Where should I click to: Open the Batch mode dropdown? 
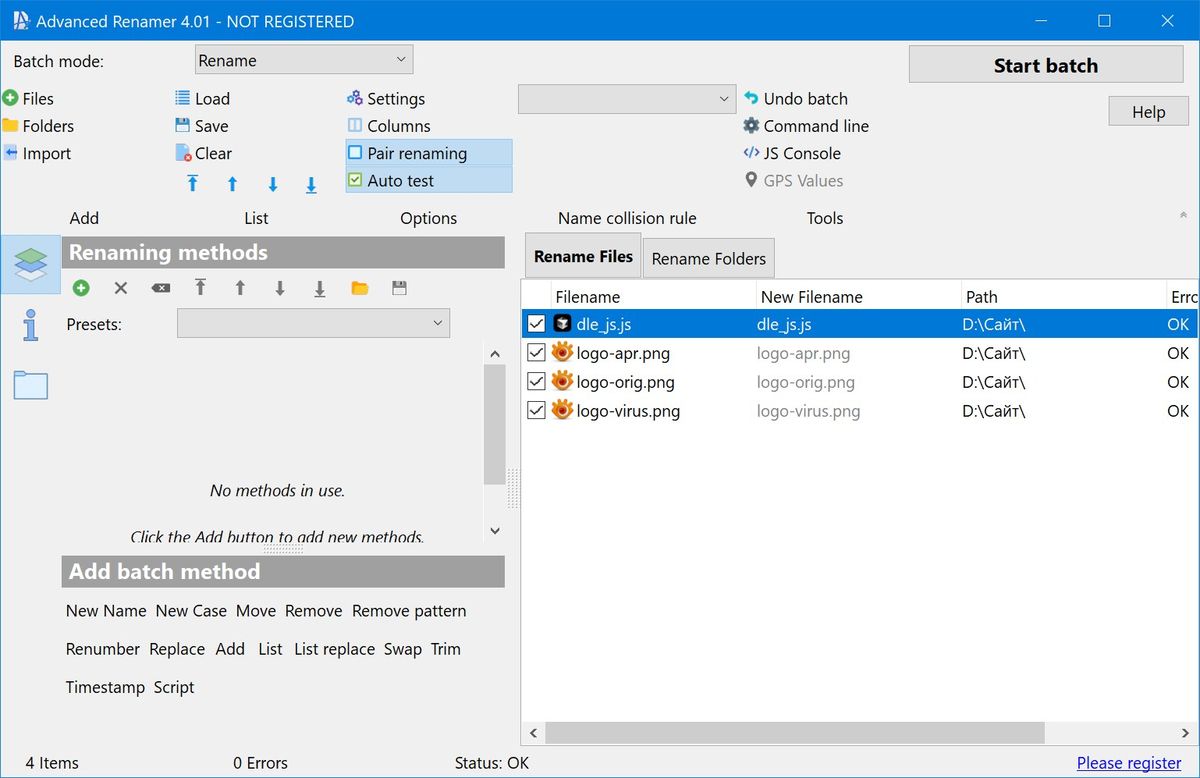(x=304, y=60)
